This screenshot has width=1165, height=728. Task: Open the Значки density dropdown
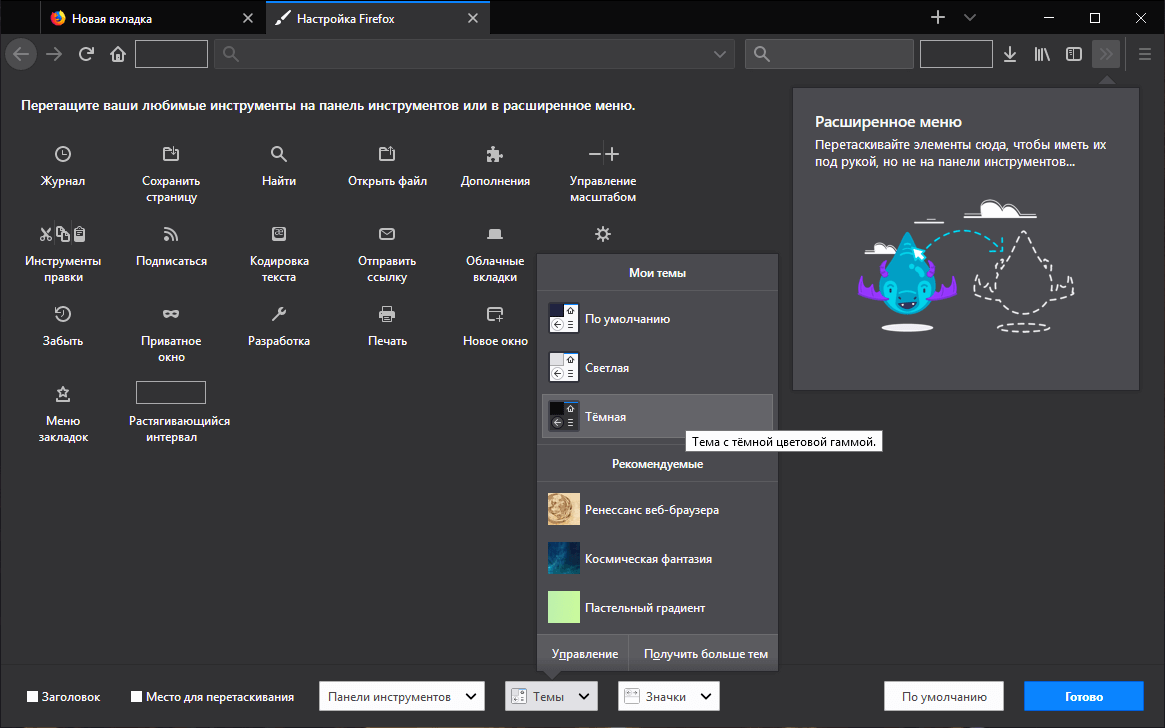pyautogui.click(x=668, y=696)
